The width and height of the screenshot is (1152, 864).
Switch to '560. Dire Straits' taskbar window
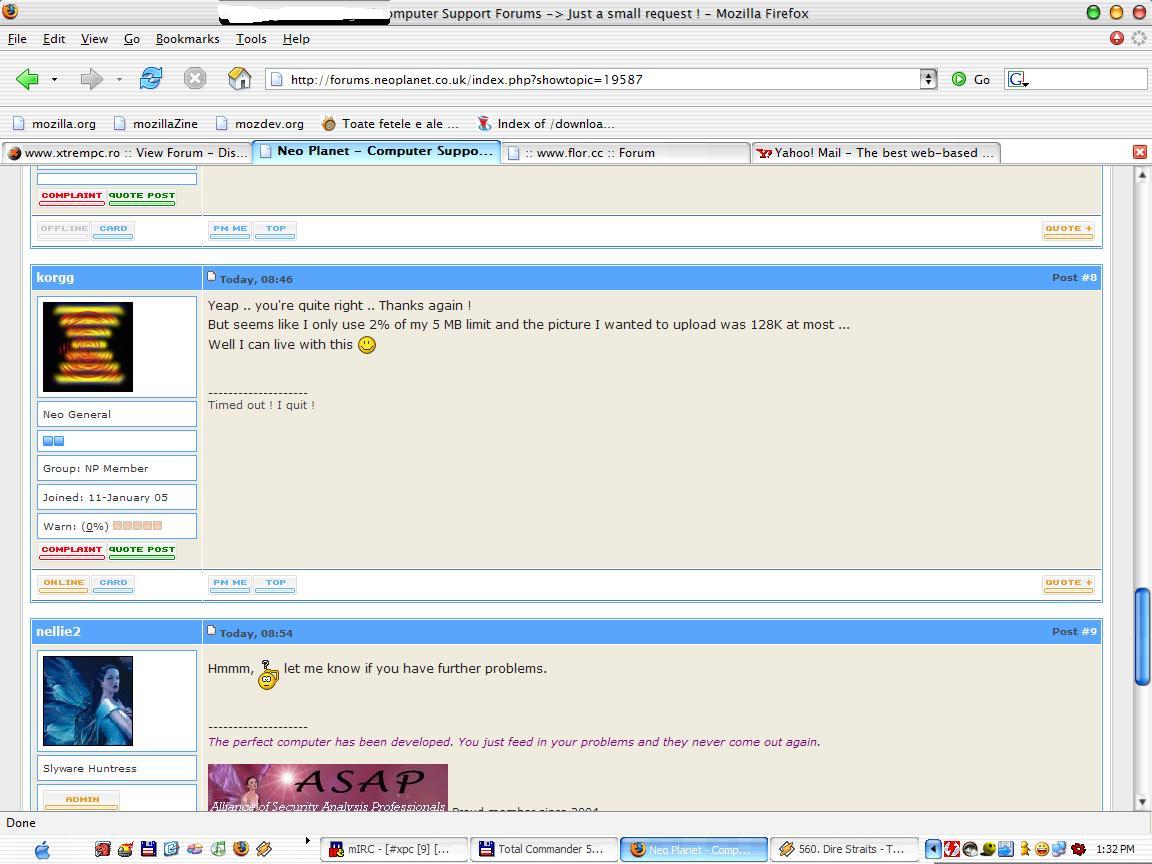click(845, 849)
